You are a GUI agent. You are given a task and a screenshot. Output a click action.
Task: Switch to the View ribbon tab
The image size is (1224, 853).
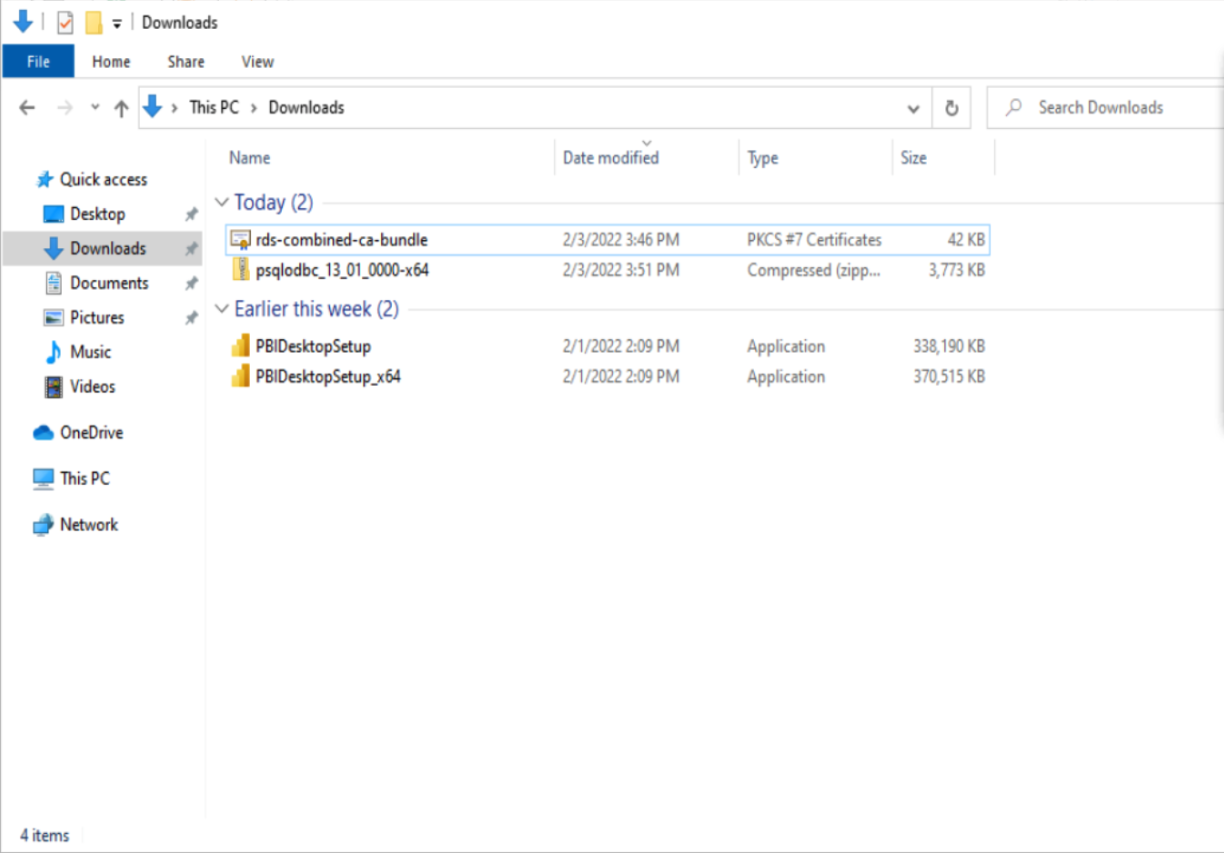click(x=257, y=61)
